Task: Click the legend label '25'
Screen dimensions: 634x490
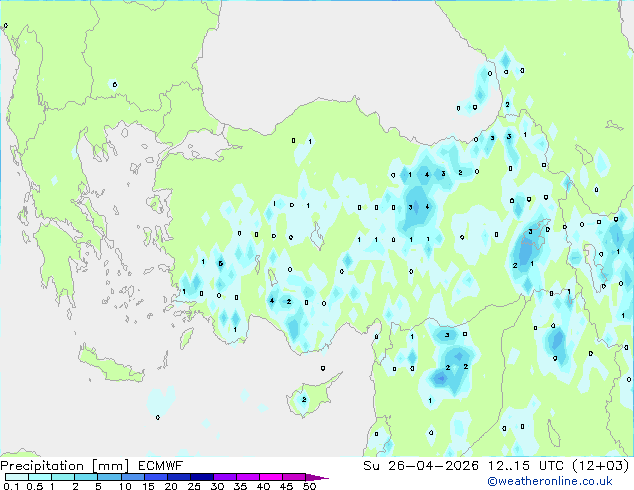Action: coord(194,486)
